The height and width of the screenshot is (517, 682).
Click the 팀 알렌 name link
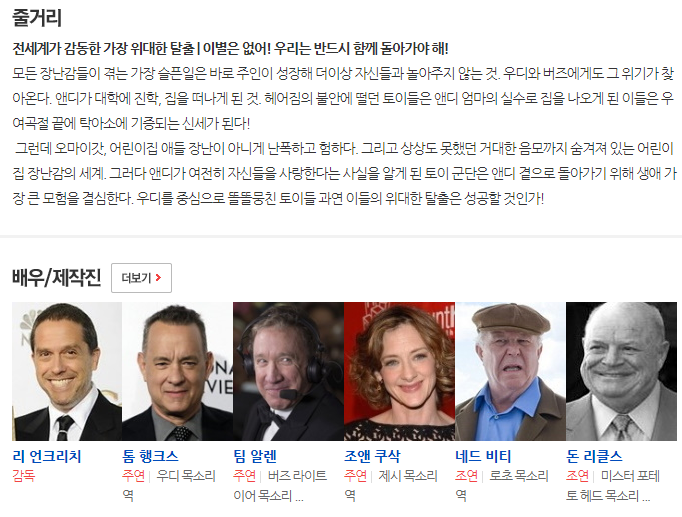coord(255,456)
